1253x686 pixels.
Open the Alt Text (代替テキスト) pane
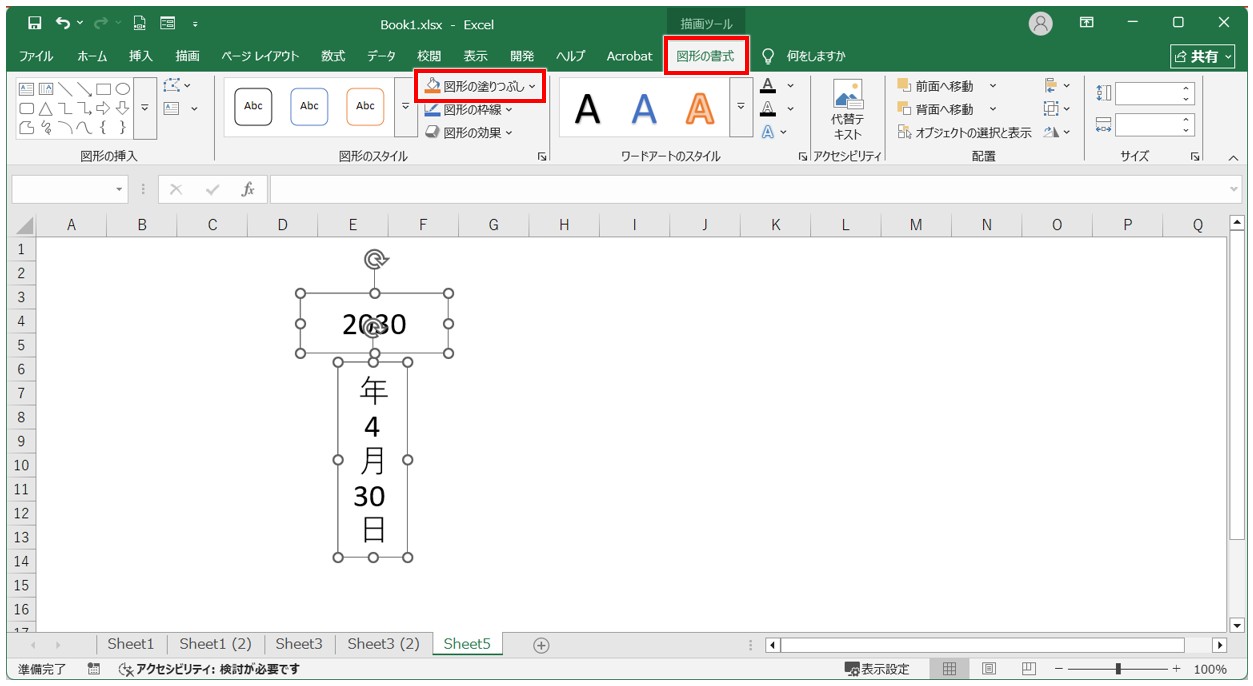(x=847, y=109)
